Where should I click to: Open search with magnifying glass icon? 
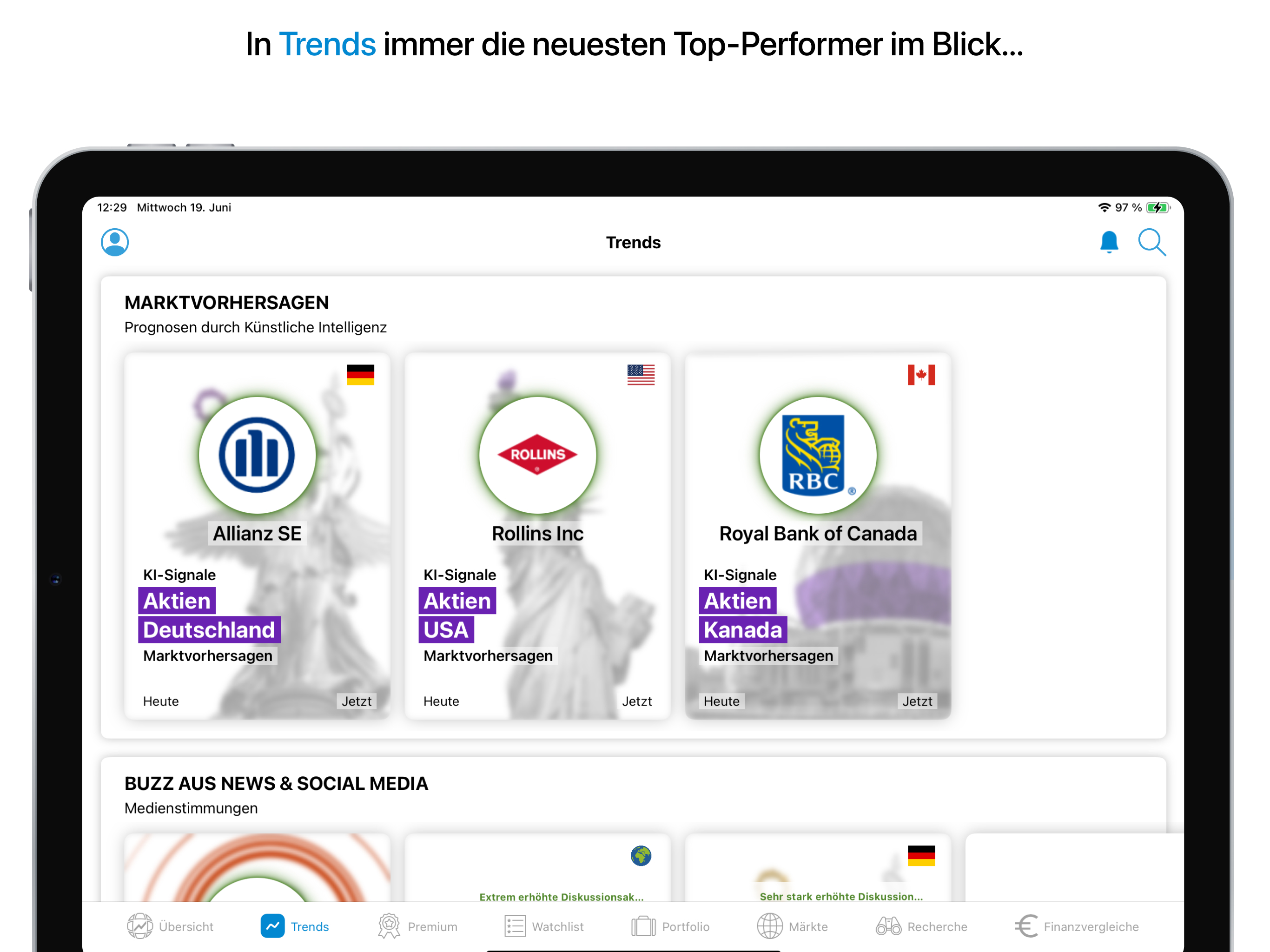pyautogui.click(x=1151, y=242)
